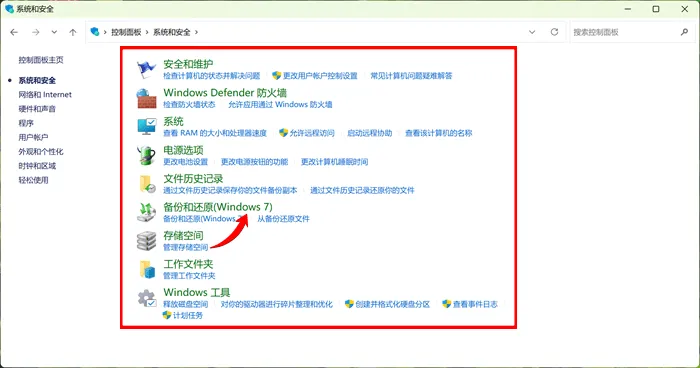Open the Windows Defender 防火墙 heading link
The width and height of the screenshot is (700, 368).
click(x=225, y=93)
